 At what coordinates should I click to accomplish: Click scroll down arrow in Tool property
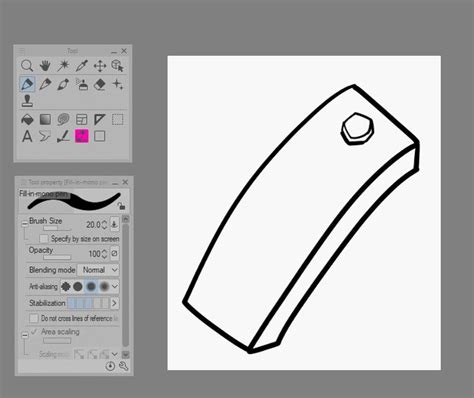pos(126,355)
